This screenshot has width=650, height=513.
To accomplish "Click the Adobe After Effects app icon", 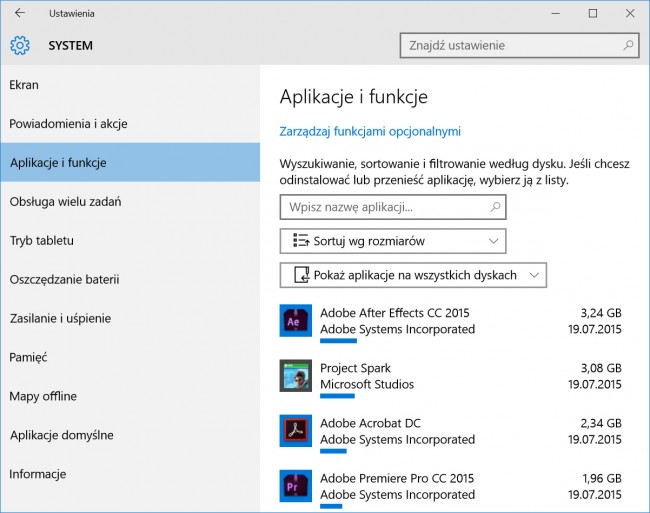I will pyautogui.click(x=296, y=321).
